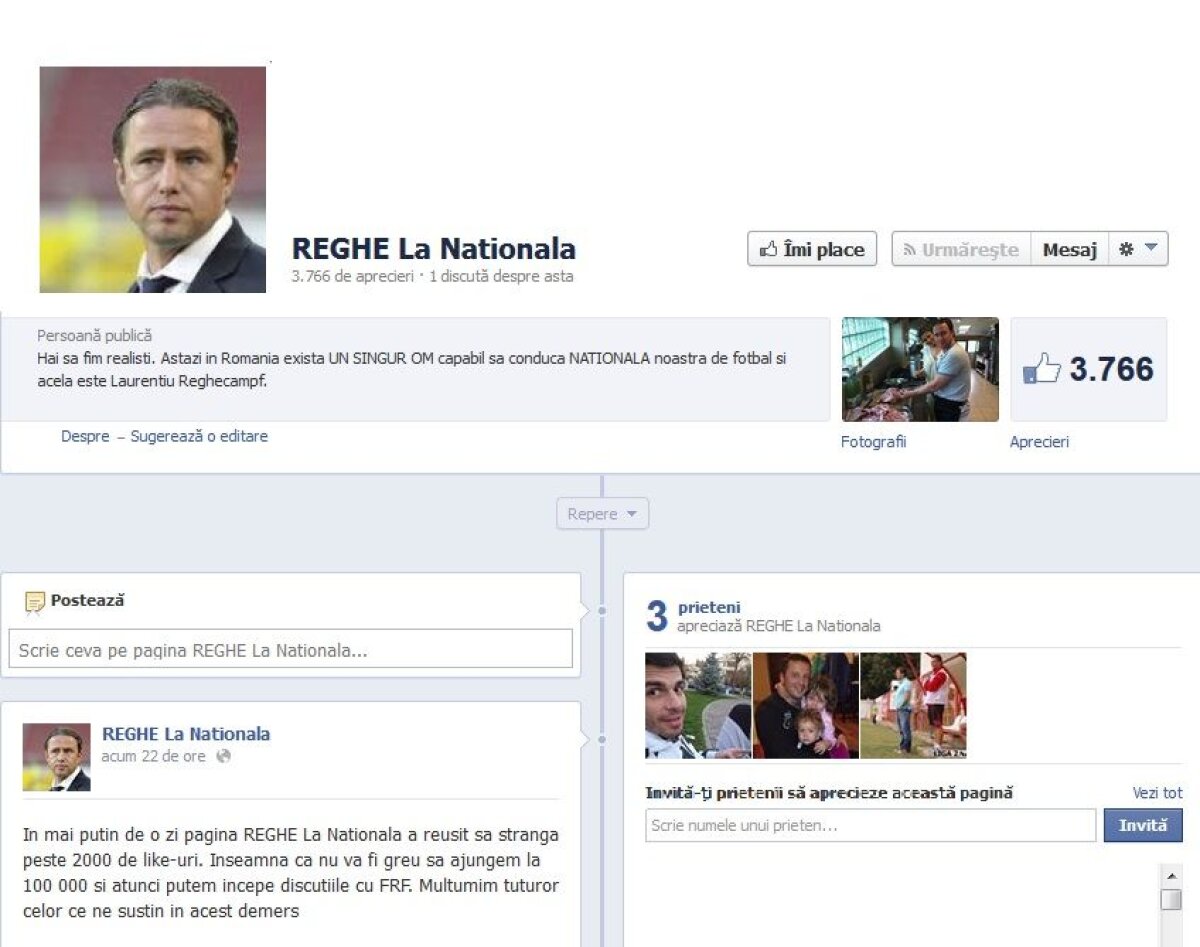Click the Urmărește follow arrow icon

[910, 249]
